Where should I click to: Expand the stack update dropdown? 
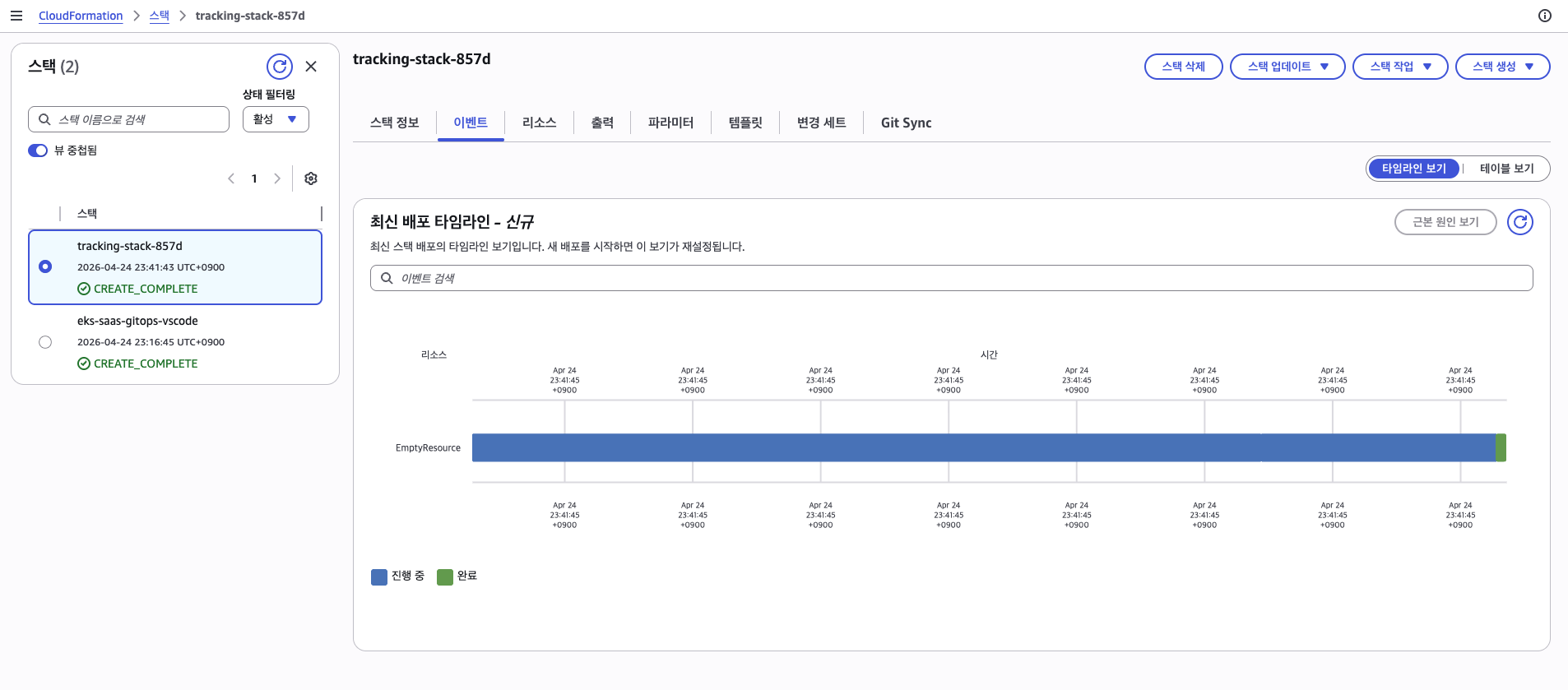coord(1287,67)
